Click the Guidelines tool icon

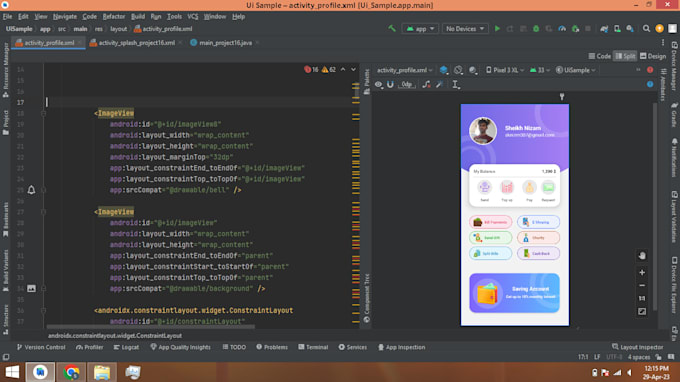pos(455,85)
